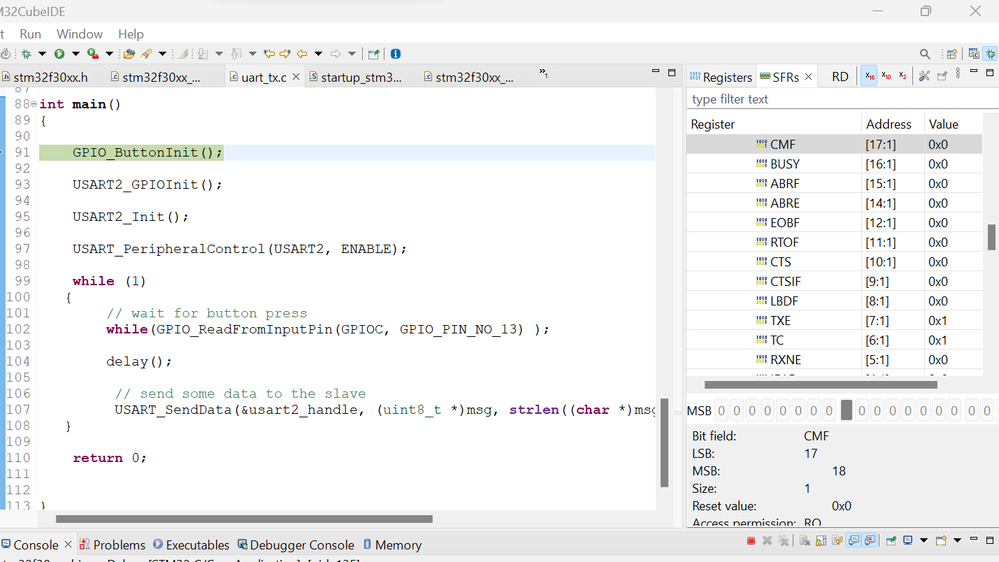This screenshot has width=999, height=562.
Task: Click the SFR filter text field
Action: point(842,99)
